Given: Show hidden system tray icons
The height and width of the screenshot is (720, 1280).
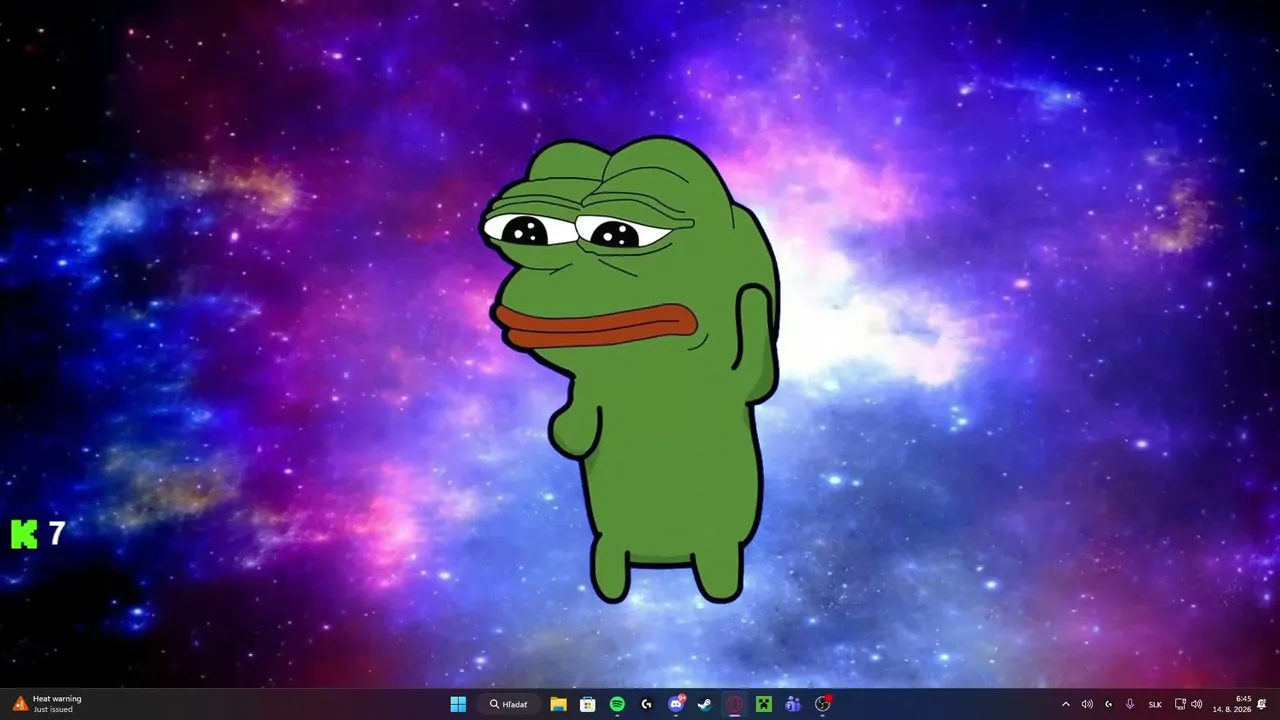Looking at the screenshot, I should [1065, 704].
